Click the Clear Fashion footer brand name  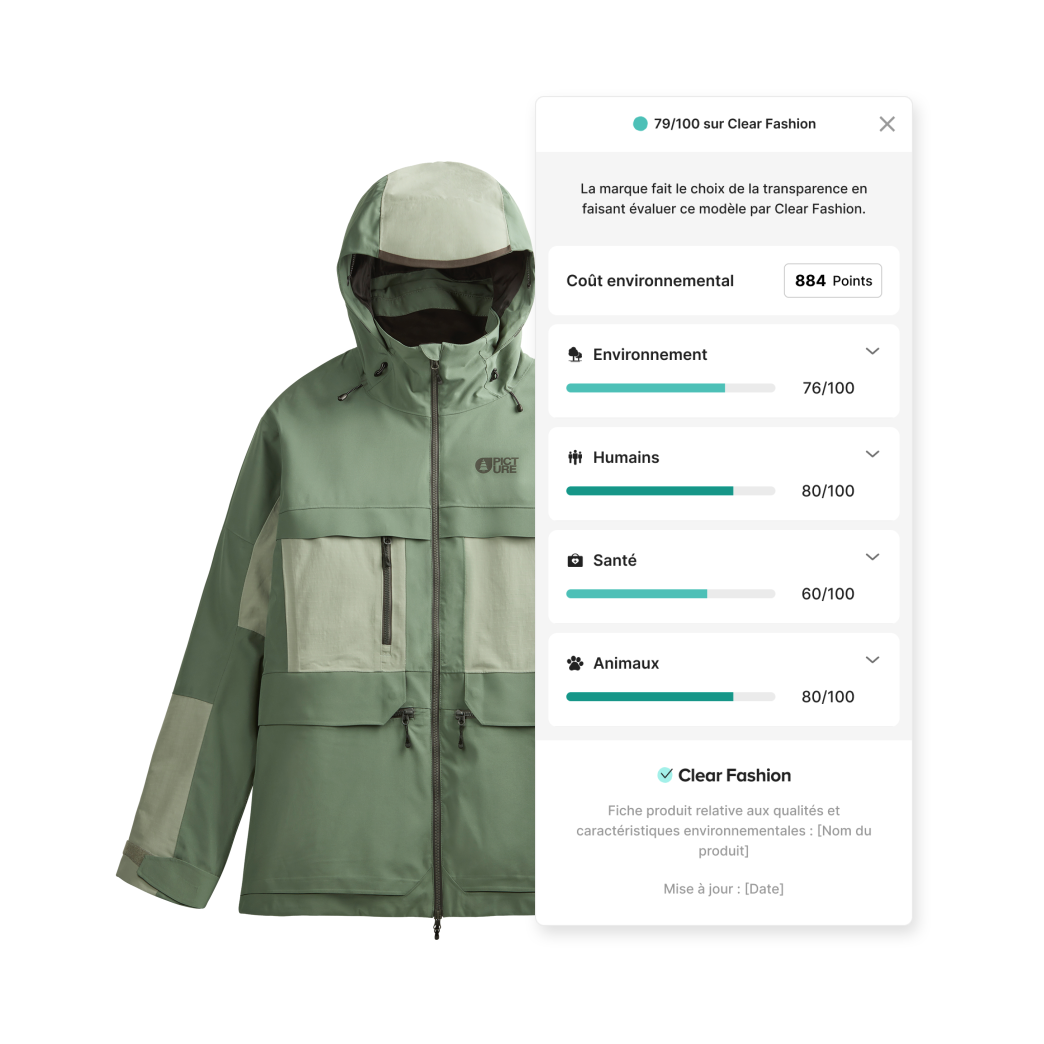[734, 775]
